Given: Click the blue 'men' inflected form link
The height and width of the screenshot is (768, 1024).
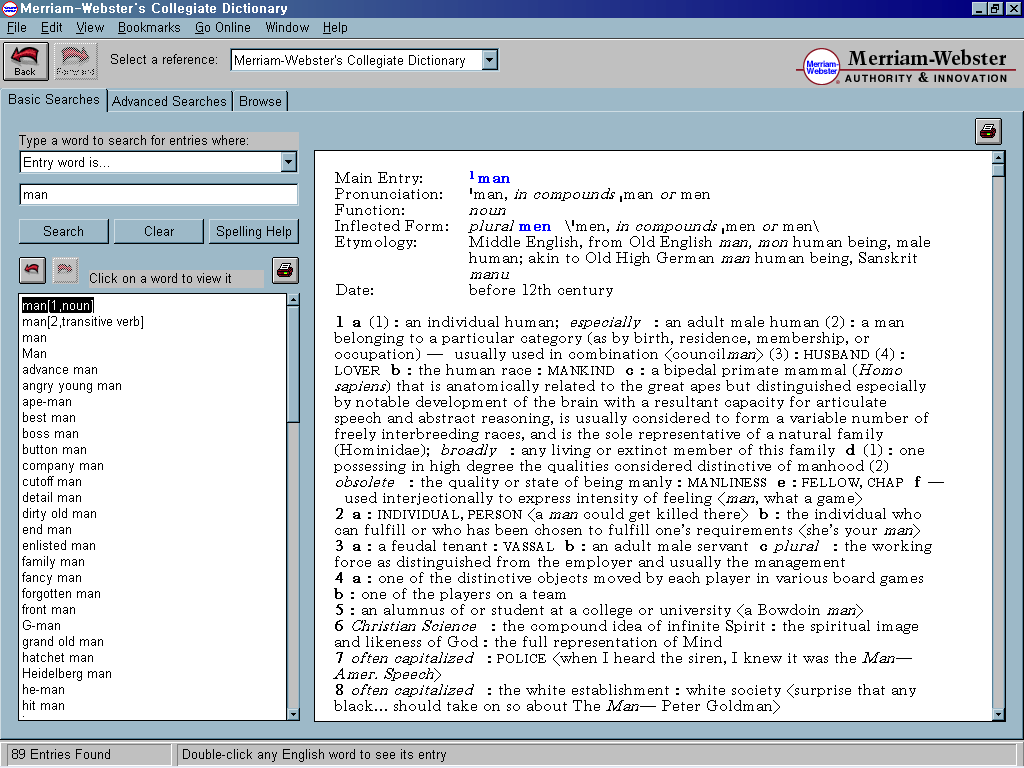Looking at the screenshot, I should coord(534,226).
